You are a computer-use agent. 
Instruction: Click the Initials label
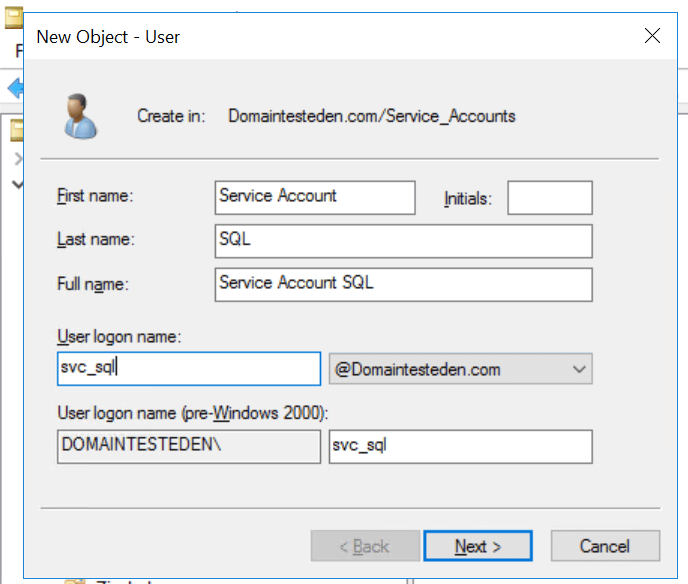pyautogui.click(x=468, y=198)
